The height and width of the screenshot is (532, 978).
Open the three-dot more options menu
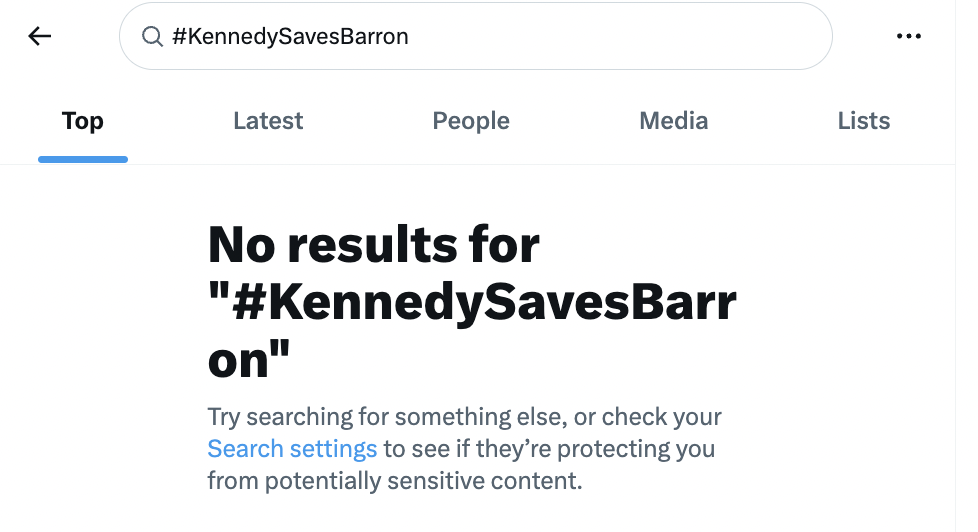pyautogui.click(x=908, y=37)
